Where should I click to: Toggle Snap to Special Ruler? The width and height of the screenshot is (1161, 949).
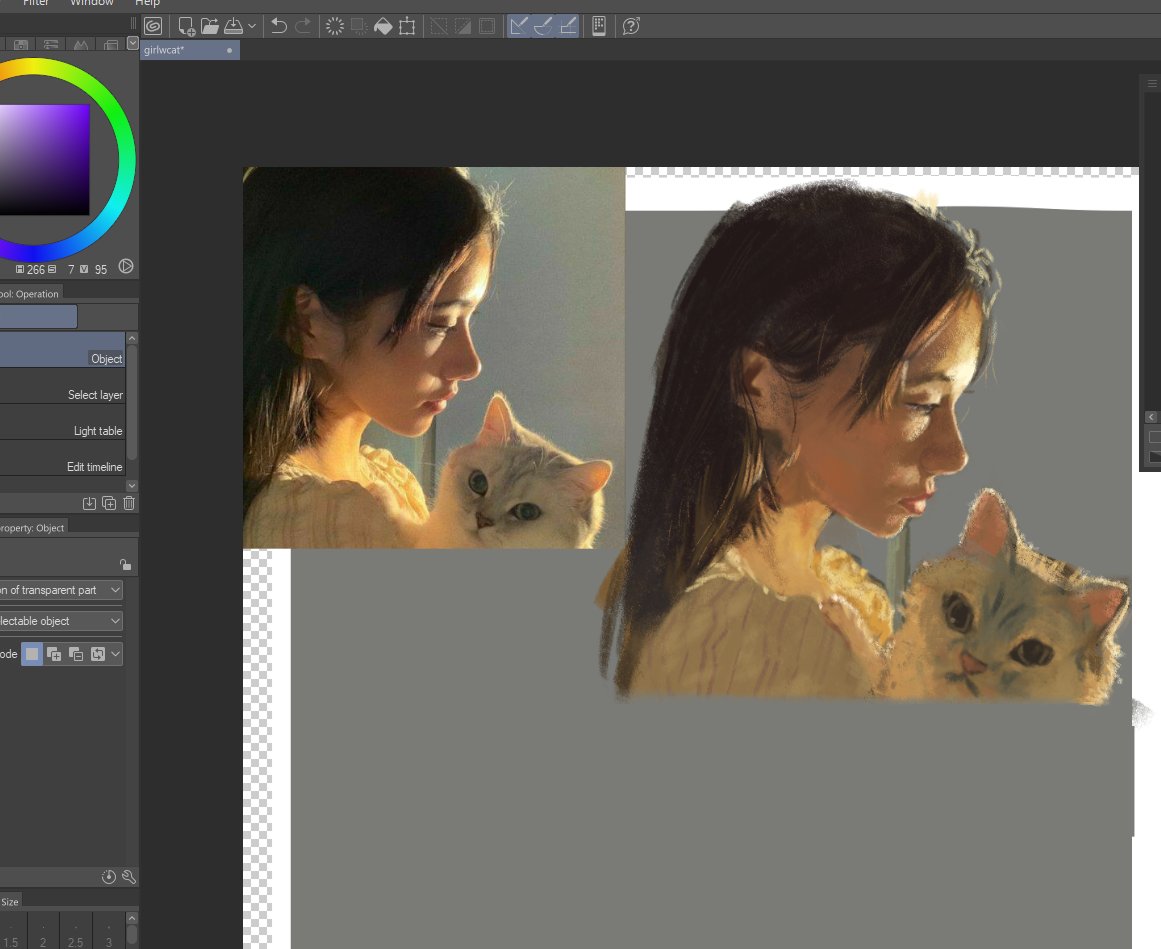pos(543,27)
